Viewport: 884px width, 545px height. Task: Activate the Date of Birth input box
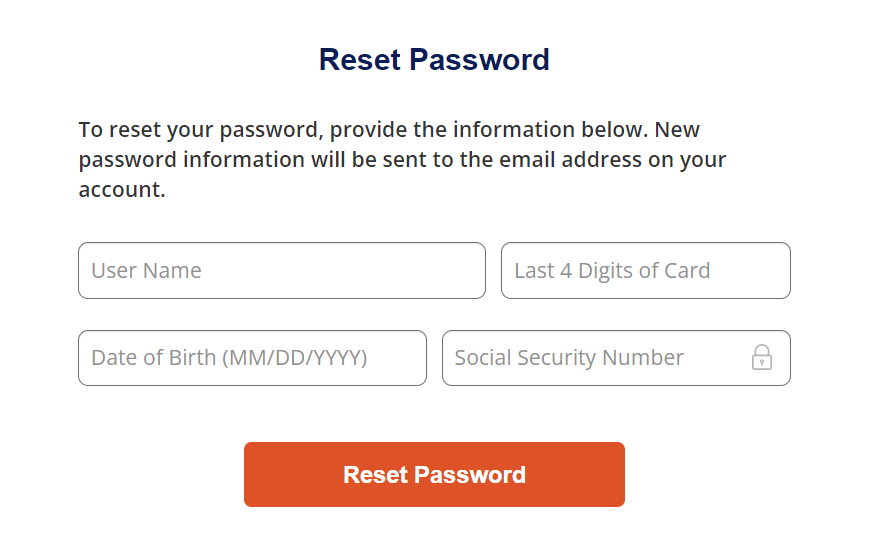(252, 358)
